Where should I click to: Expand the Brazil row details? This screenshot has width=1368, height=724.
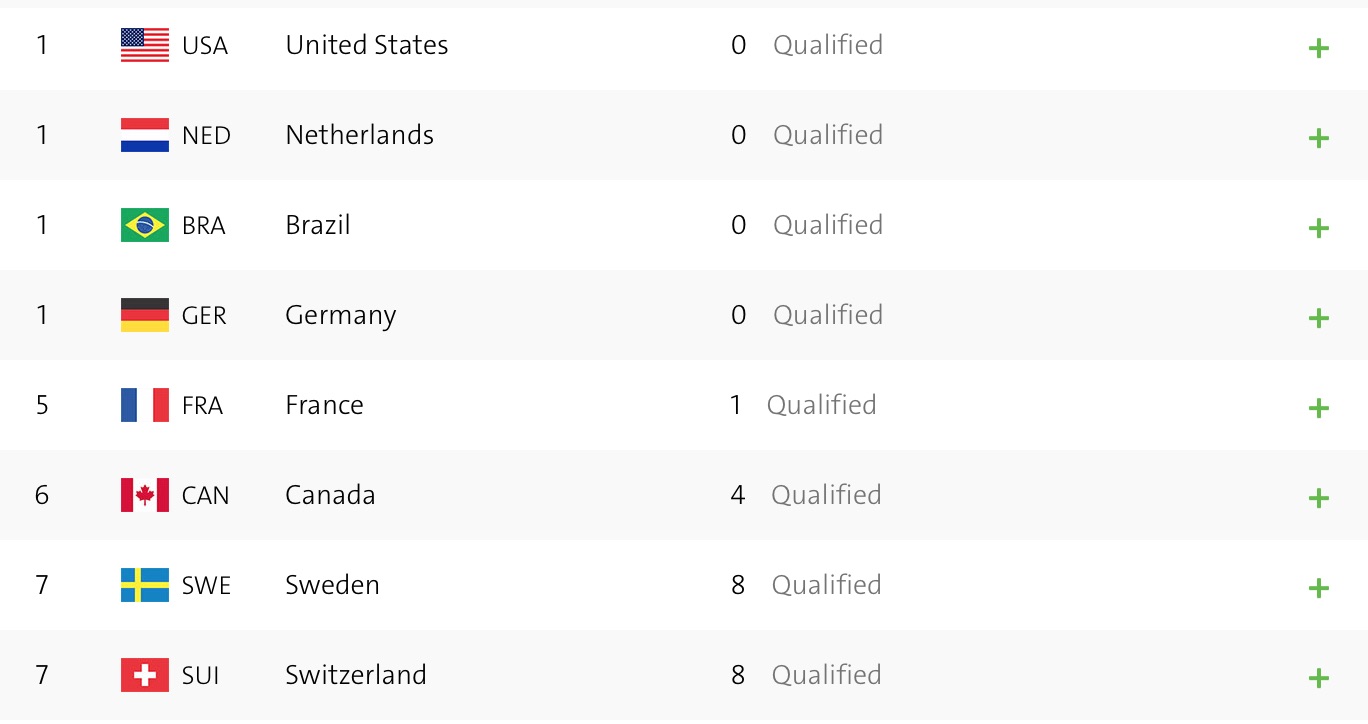click(x=1319, y=228)
